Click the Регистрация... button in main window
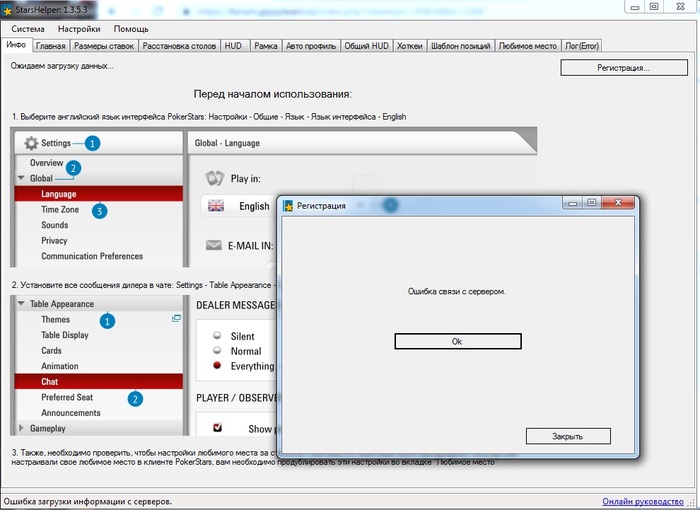This screenshot has height=510, width=700. pos(624,68)
